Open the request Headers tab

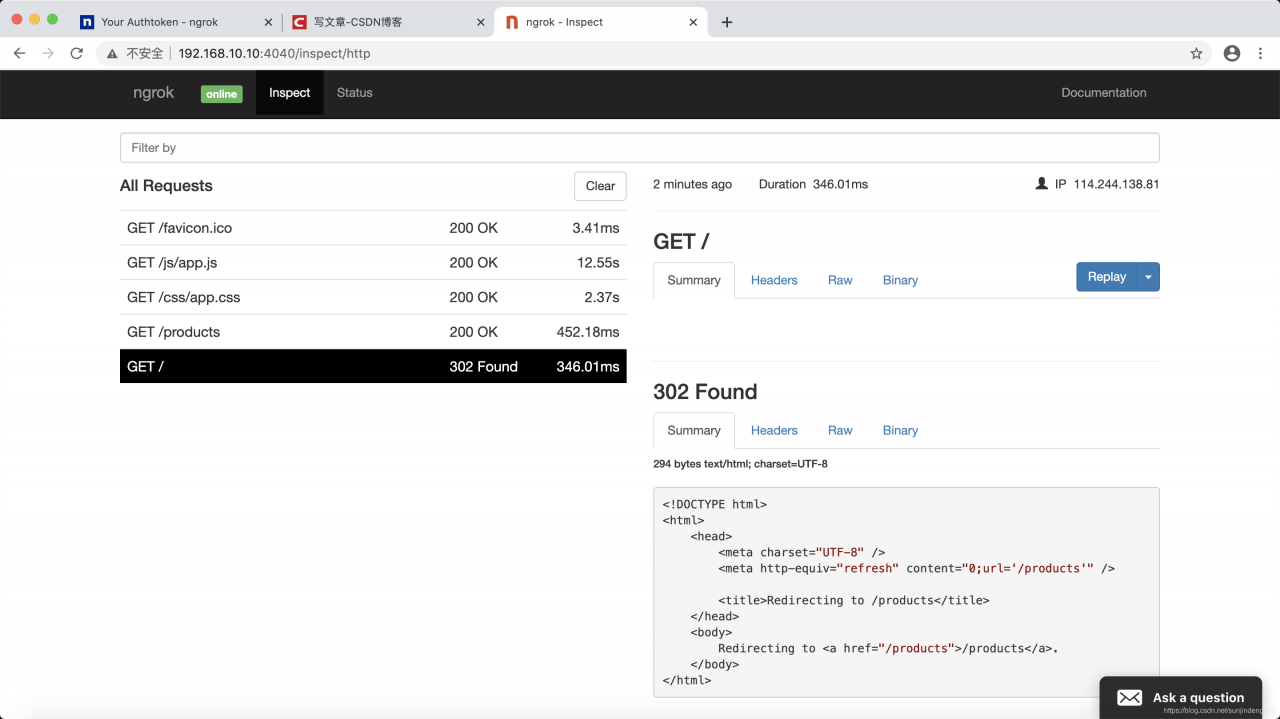tap(774, 280)
